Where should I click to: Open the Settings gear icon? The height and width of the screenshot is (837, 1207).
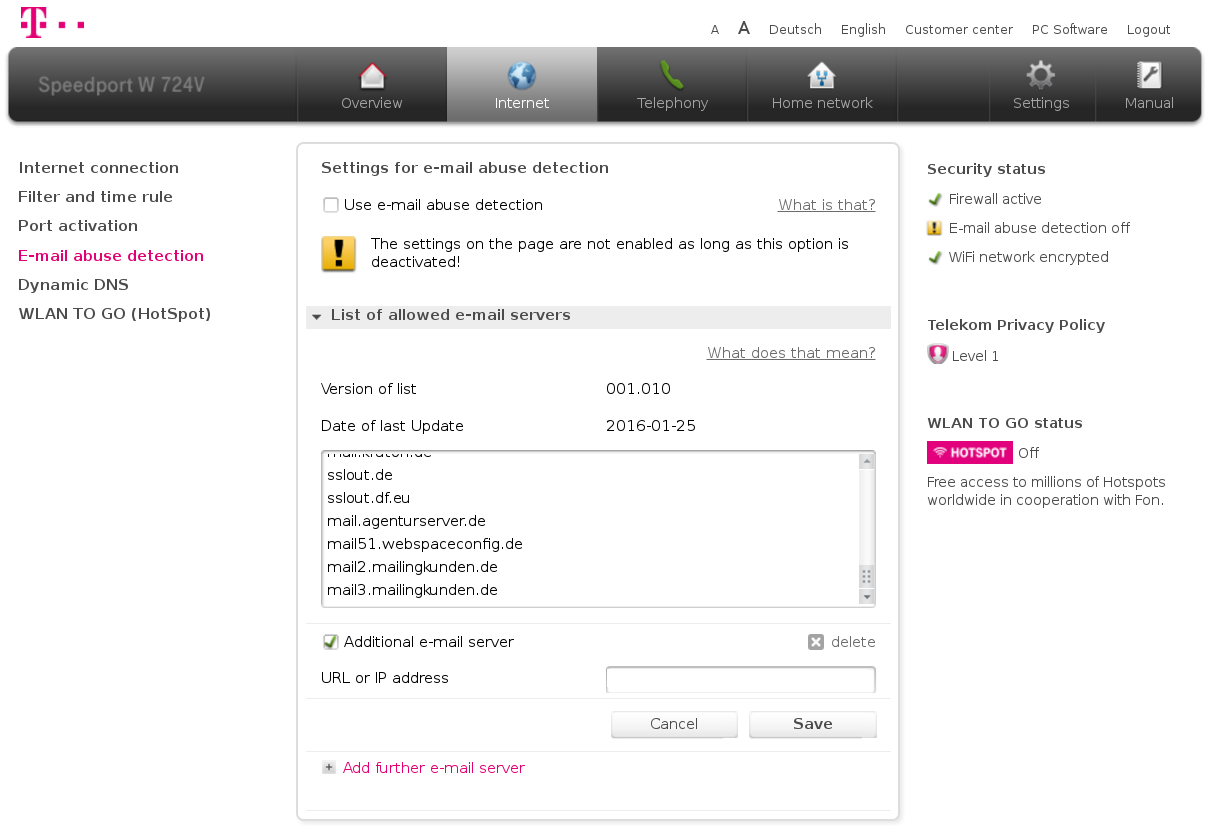point(1041,76)
